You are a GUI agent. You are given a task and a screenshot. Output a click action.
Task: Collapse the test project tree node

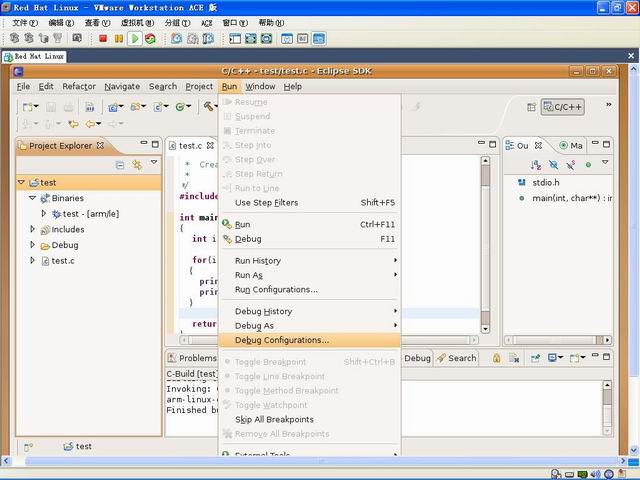21,182
